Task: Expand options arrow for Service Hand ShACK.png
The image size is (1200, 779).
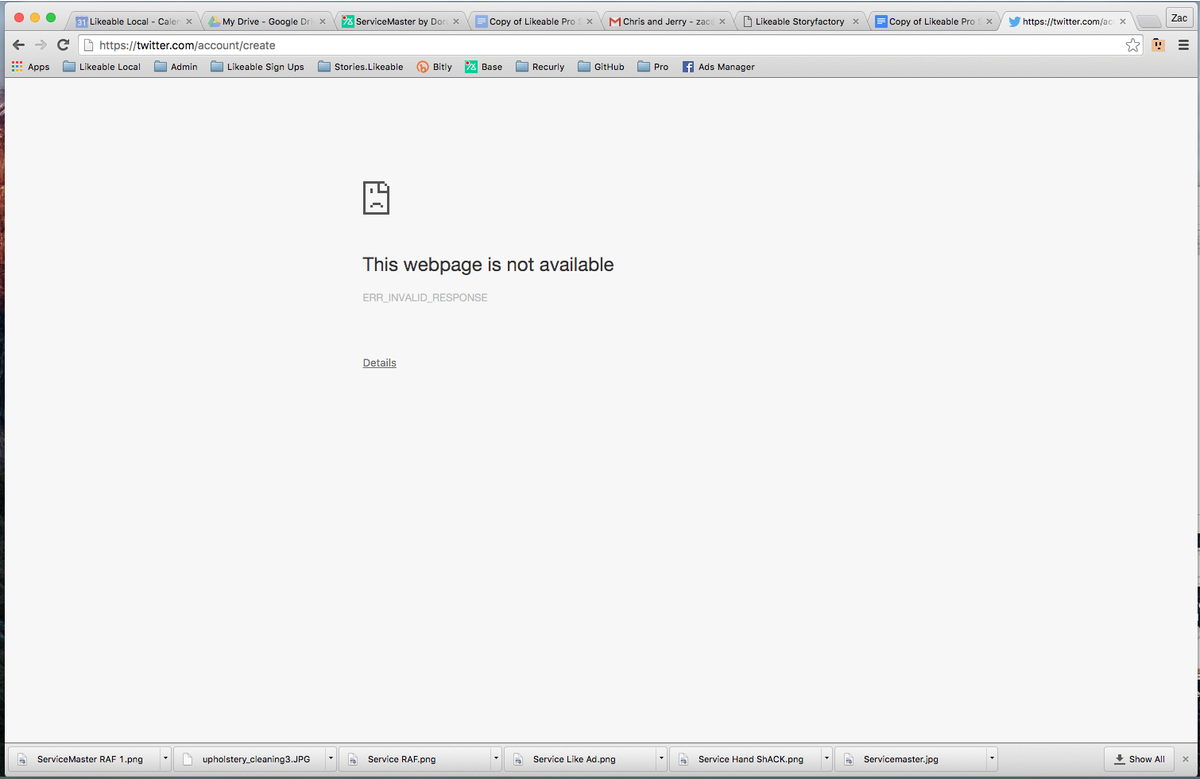Action: (827, 759)
